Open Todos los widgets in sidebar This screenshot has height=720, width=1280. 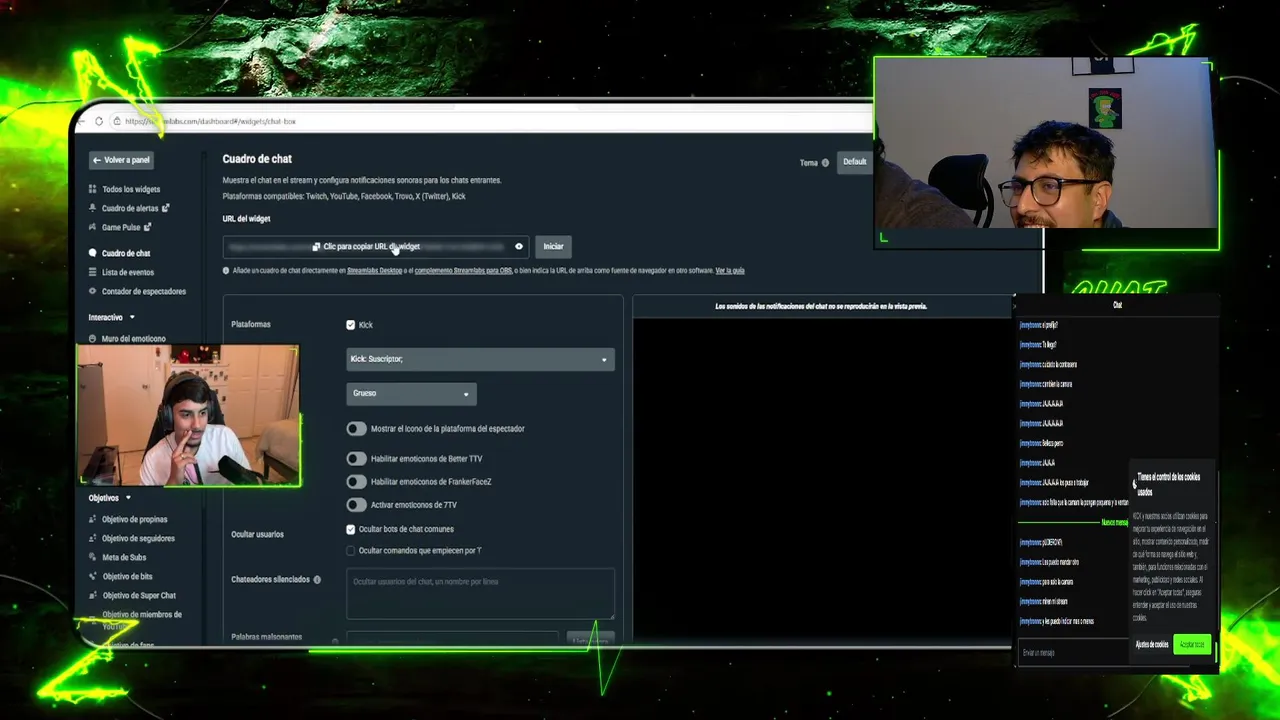click(130, 189)
